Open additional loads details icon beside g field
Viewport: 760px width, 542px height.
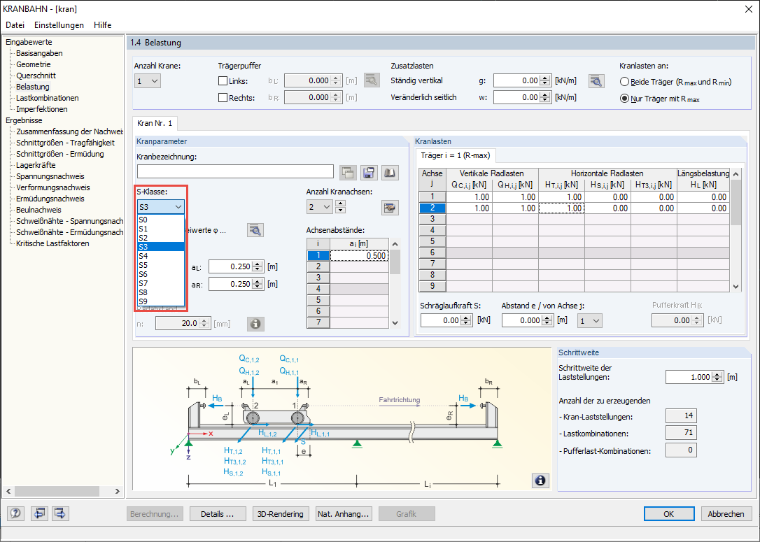coord(596,80)
